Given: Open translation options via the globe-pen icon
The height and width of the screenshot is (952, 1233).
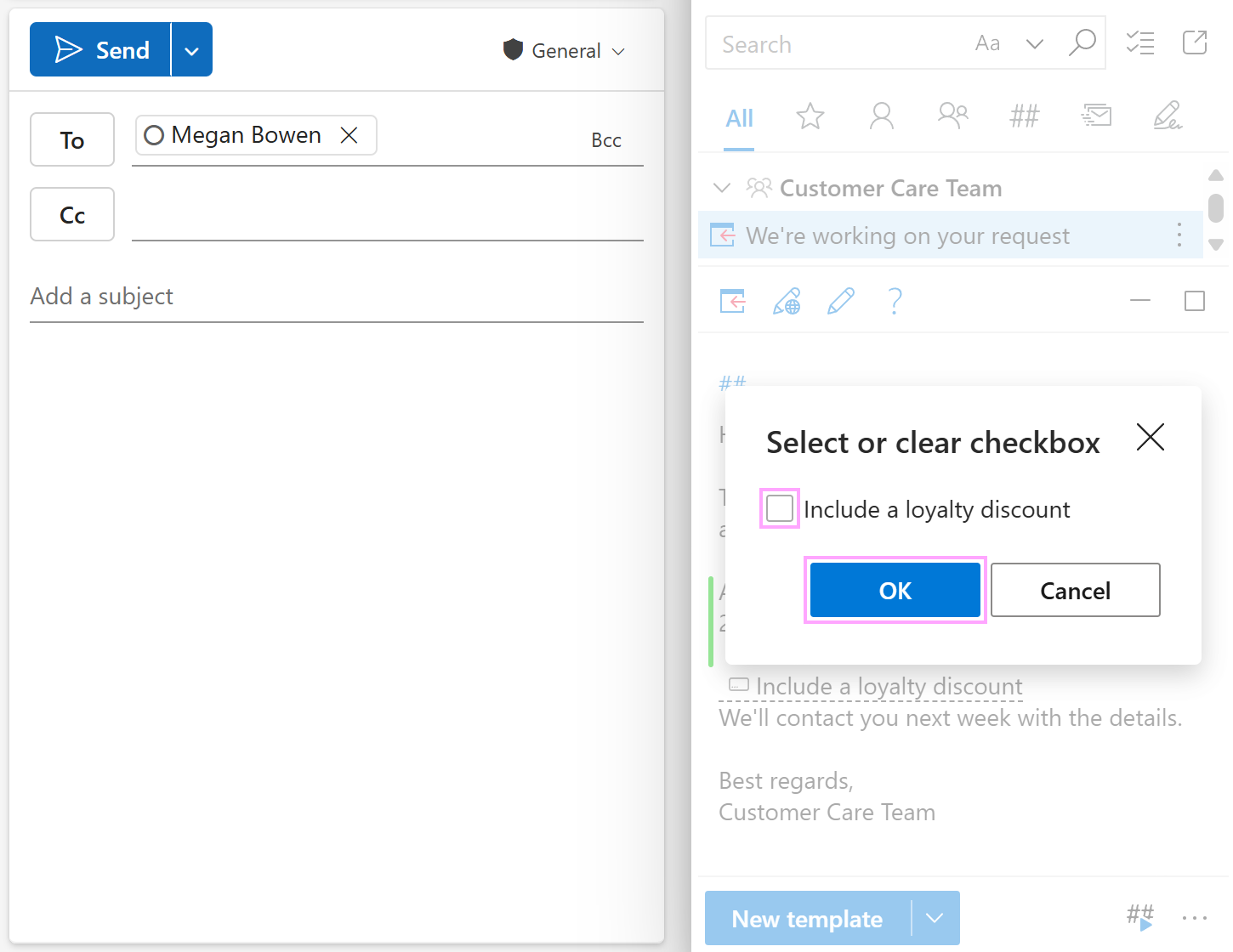Looking at the screenshot, I should tap(787, 301).
